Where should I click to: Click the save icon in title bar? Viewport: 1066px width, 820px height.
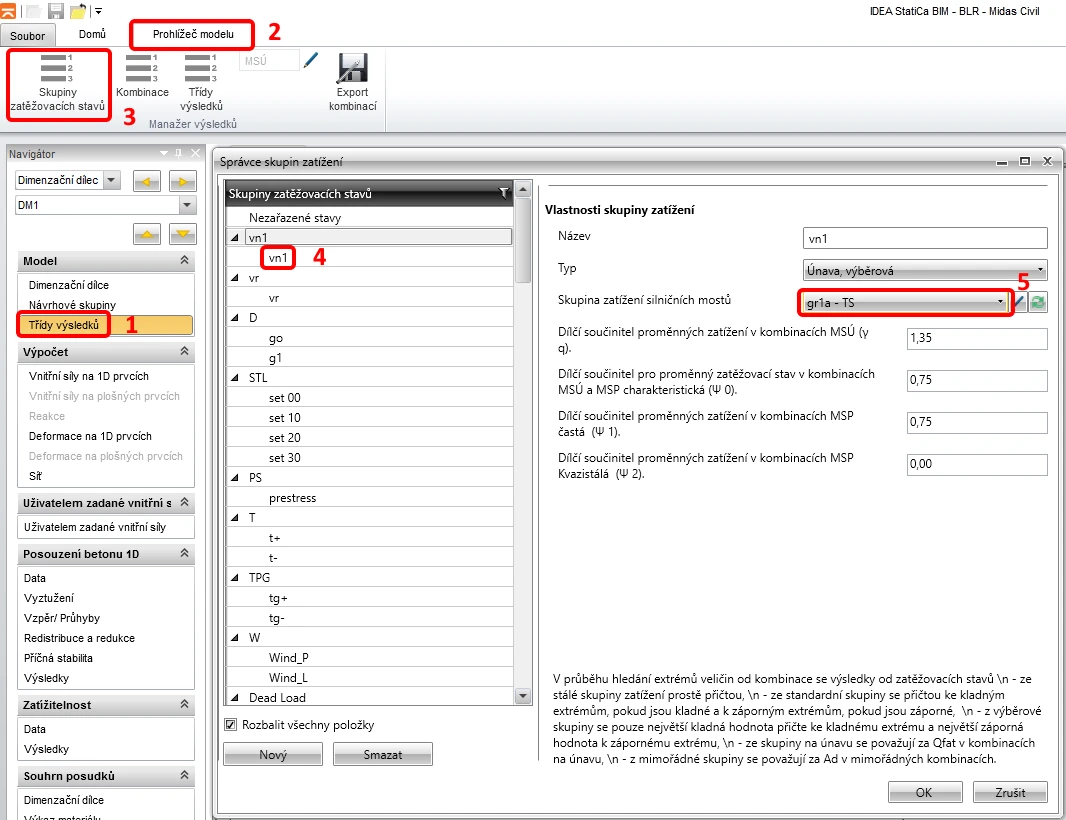(56, 10)
